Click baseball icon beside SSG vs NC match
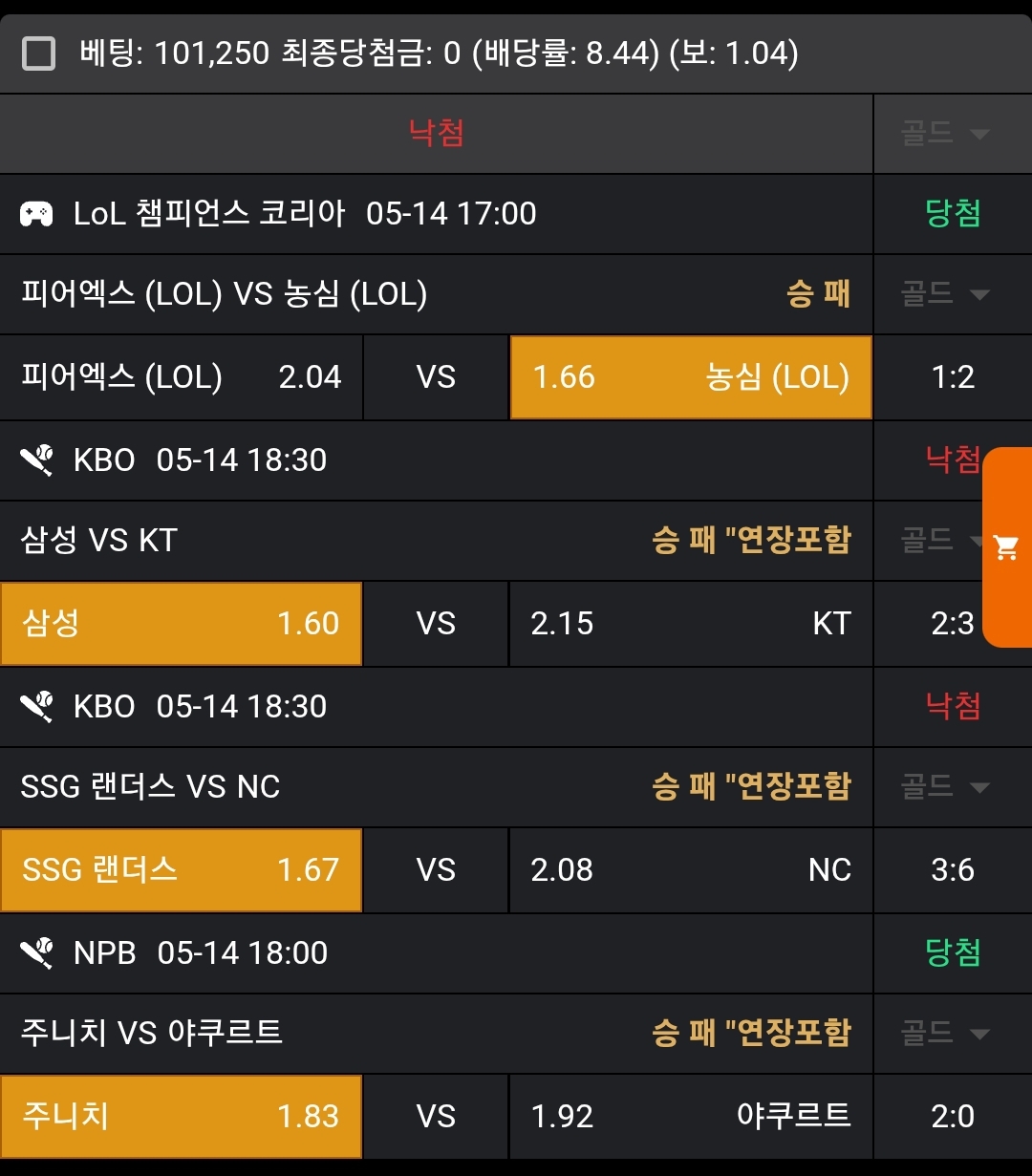The image size is (1032, 1176). pyautogui.click(x=37, y=707)
